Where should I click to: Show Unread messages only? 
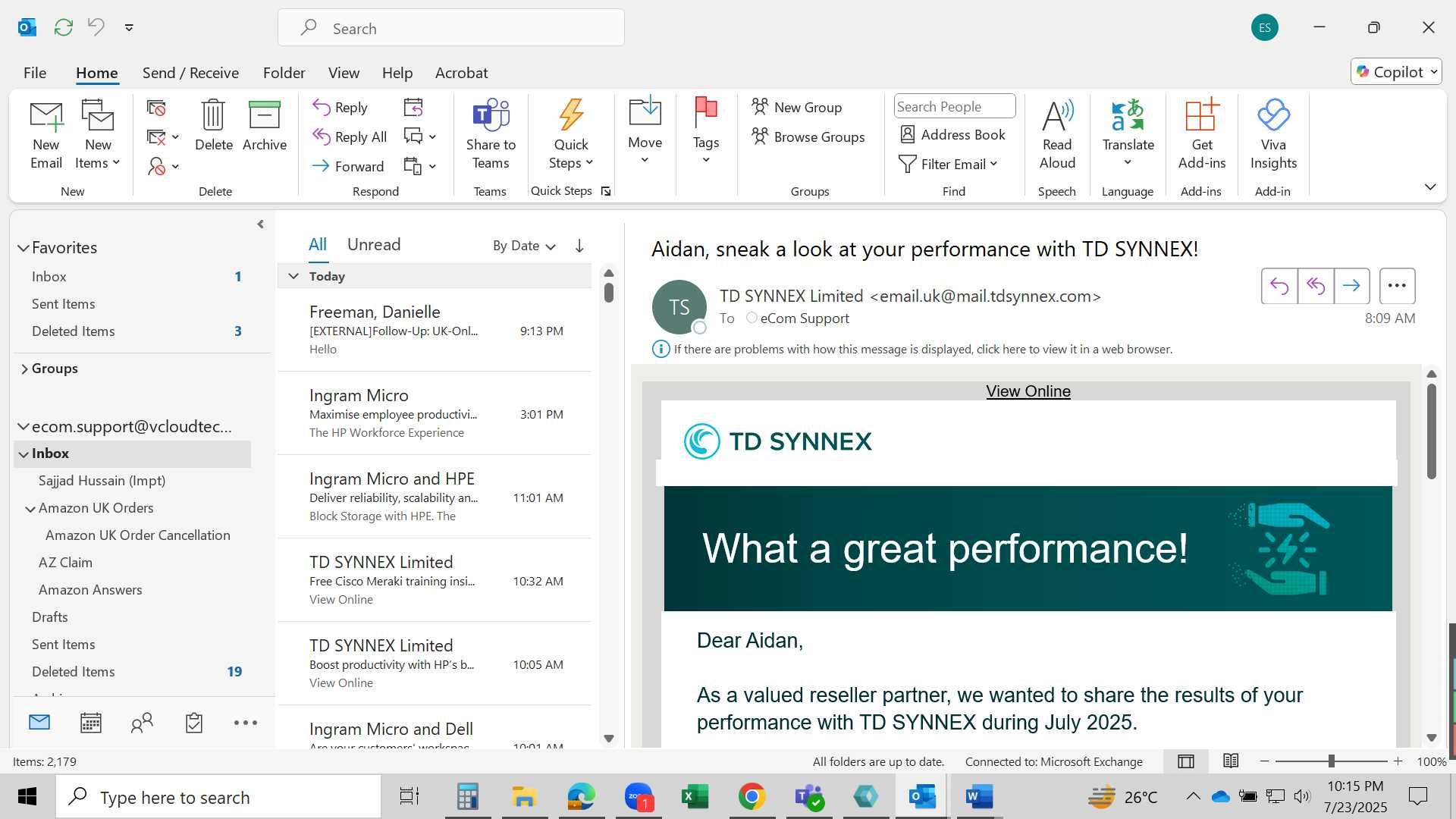(374, 244)
